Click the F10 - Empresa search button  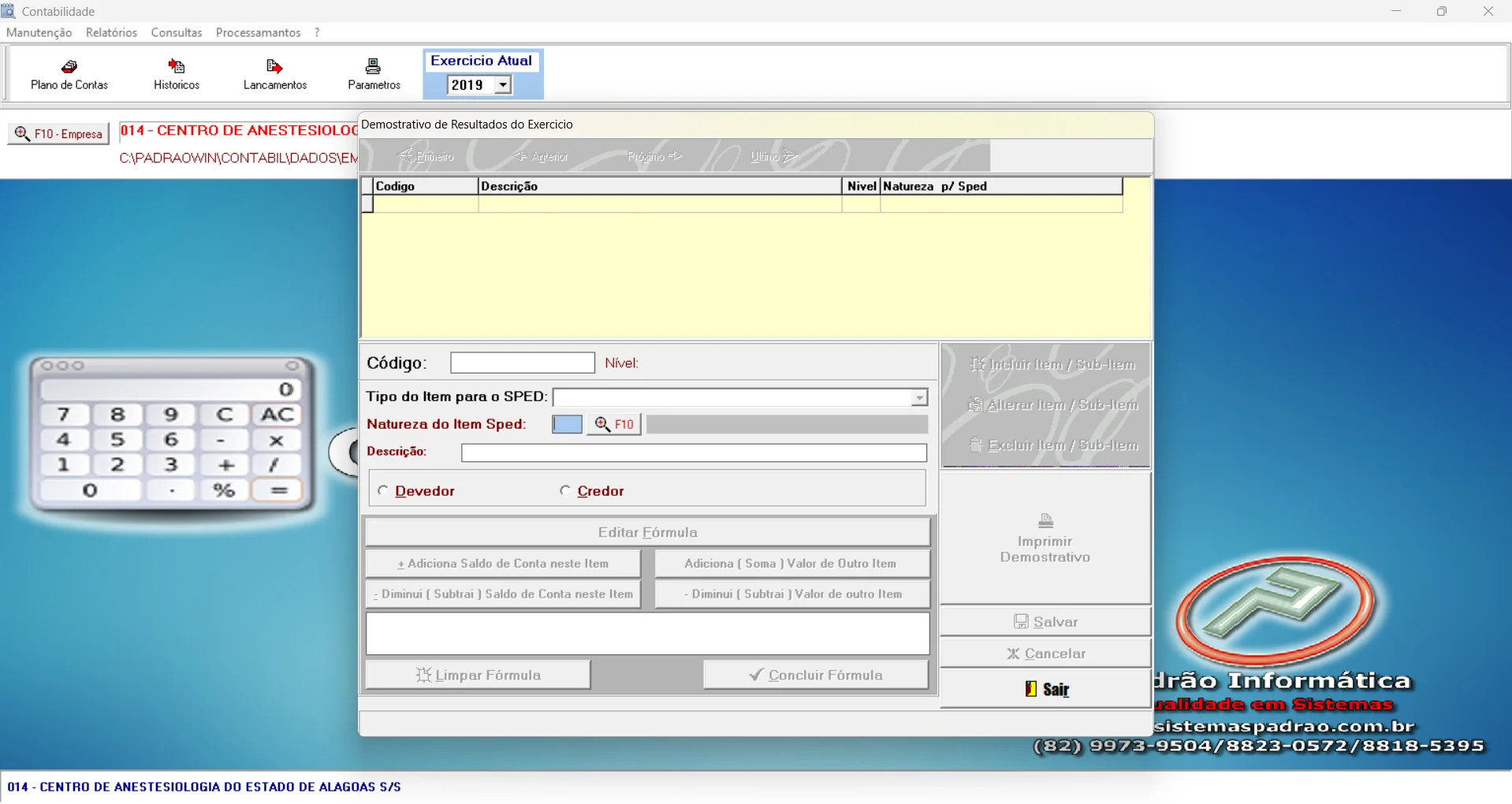click(59, 134)
